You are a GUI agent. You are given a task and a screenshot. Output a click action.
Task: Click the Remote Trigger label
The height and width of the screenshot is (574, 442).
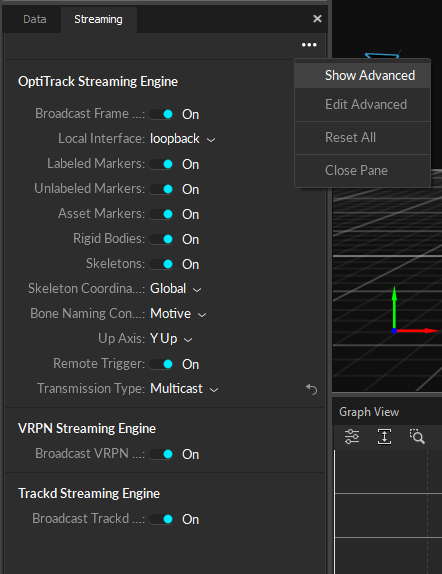[99, 364]
